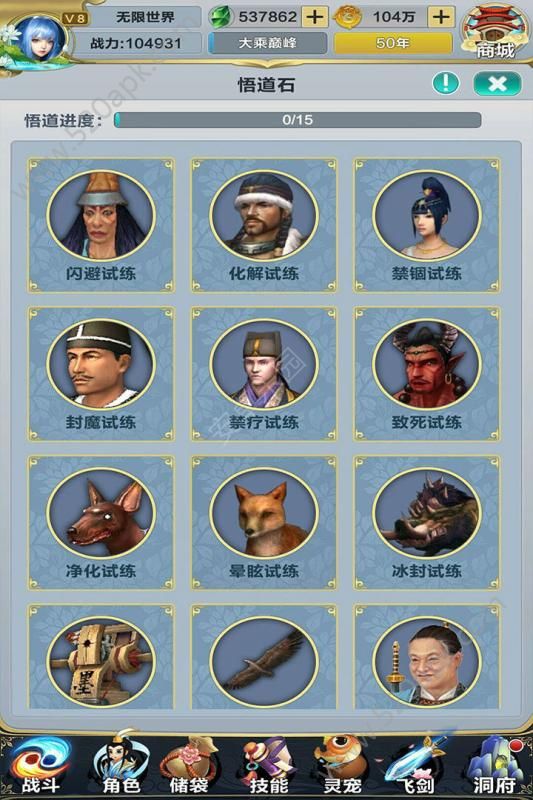Select the 禁疗试练 scholar trial
533x800 pixels.
click(264, 374)
